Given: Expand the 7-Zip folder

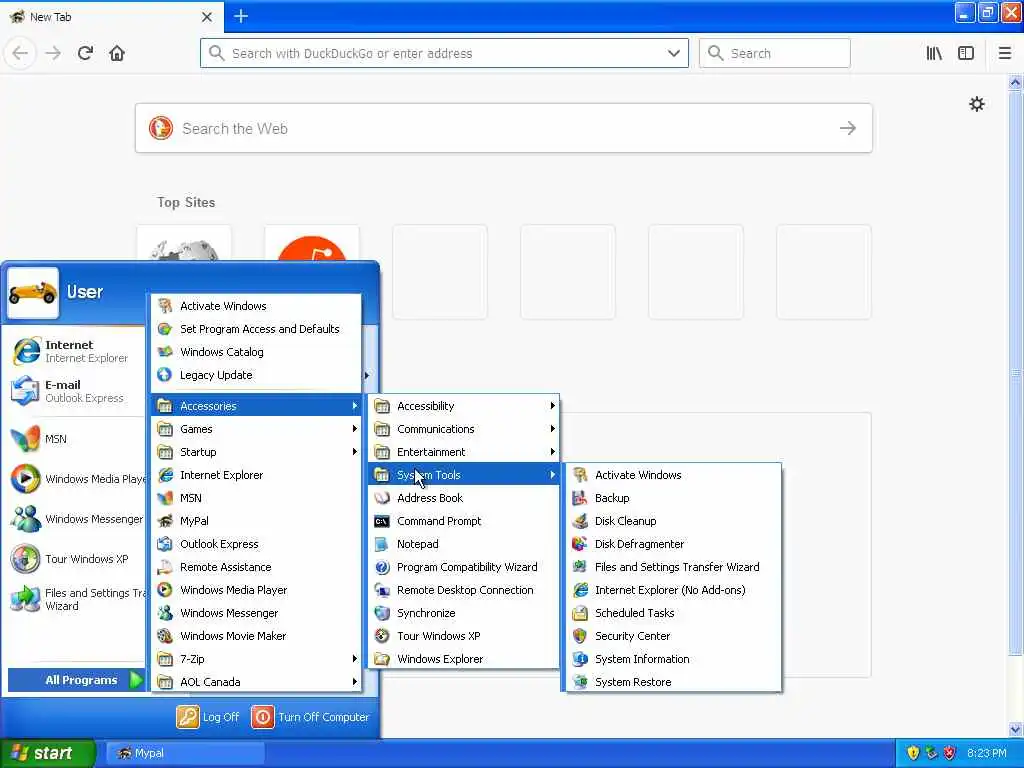Looking at the screenshot, I should [x=257, y=658].
